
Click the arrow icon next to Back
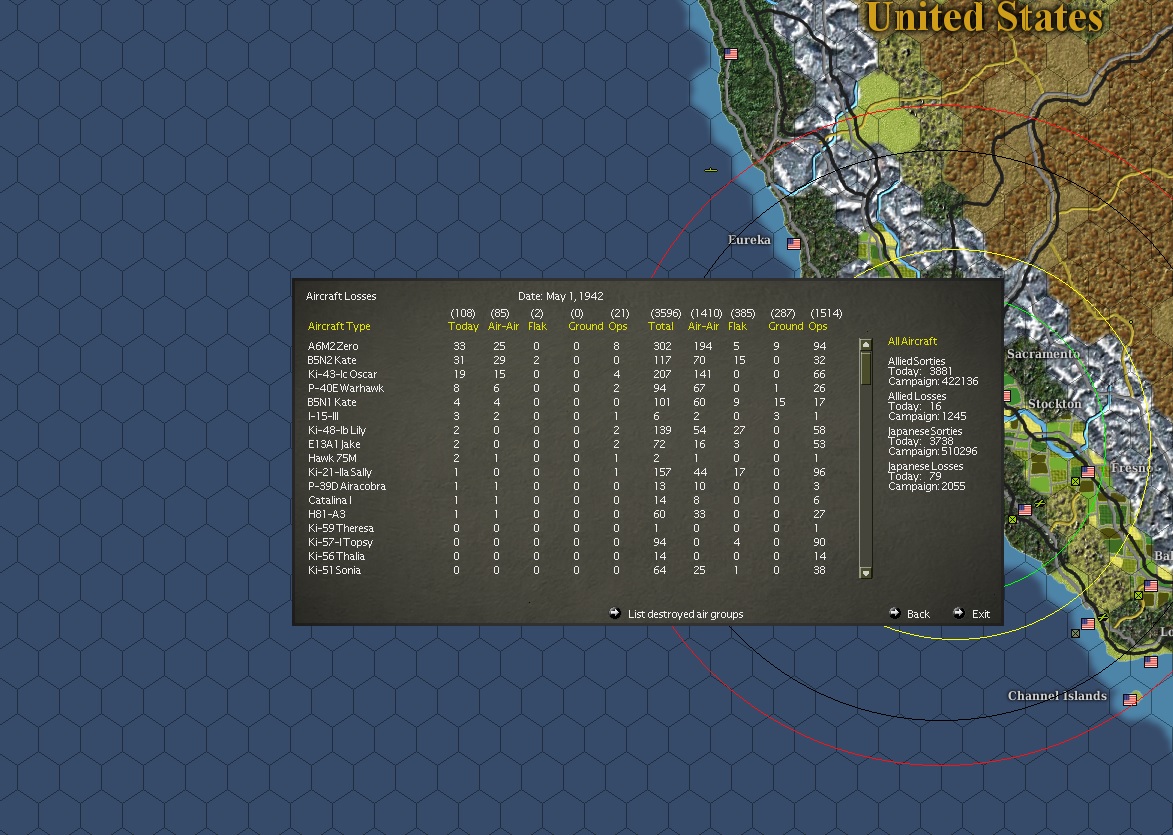[894, 613]
